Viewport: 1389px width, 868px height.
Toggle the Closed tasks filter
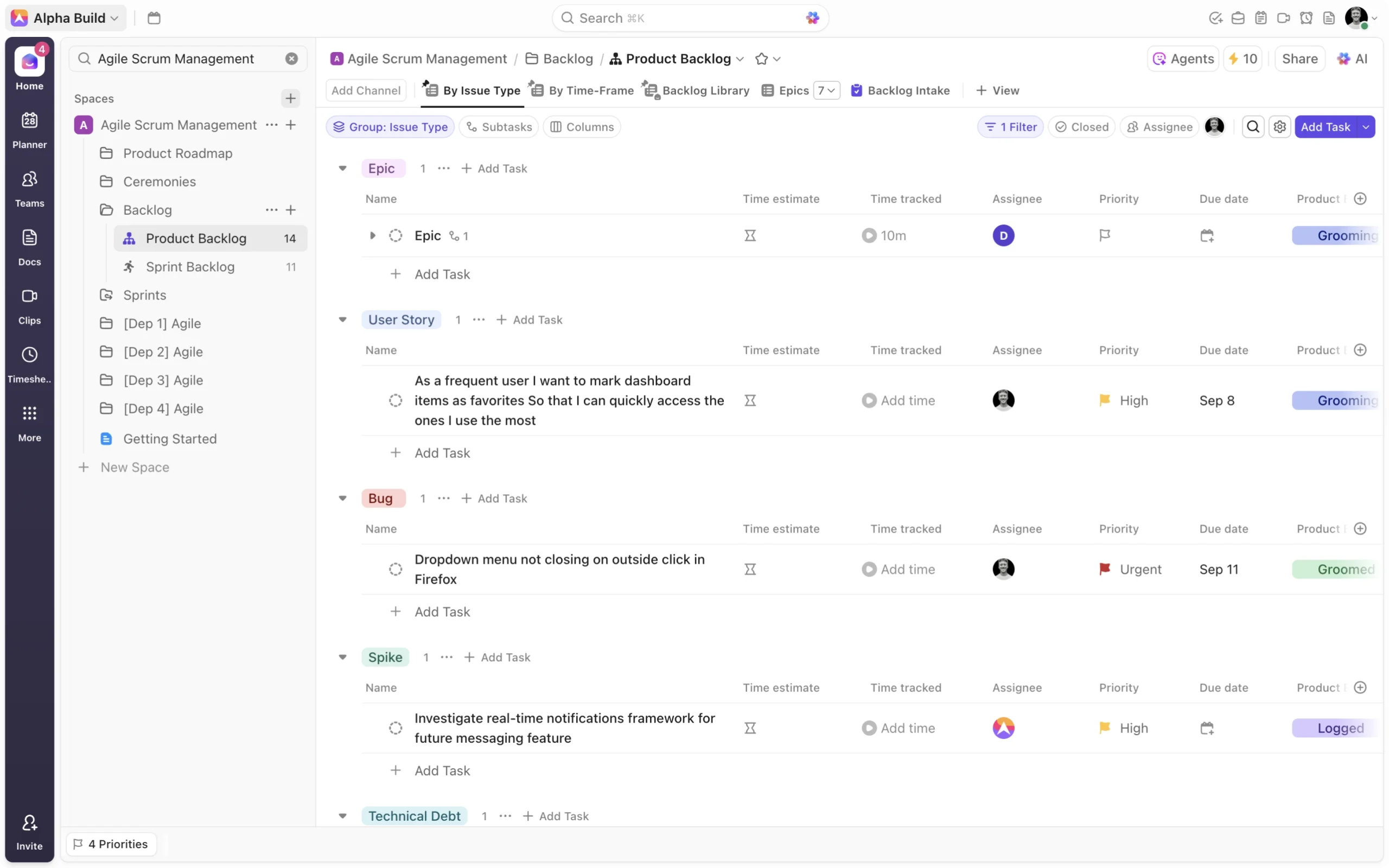pyautogui.click(x=1081, y=127)
